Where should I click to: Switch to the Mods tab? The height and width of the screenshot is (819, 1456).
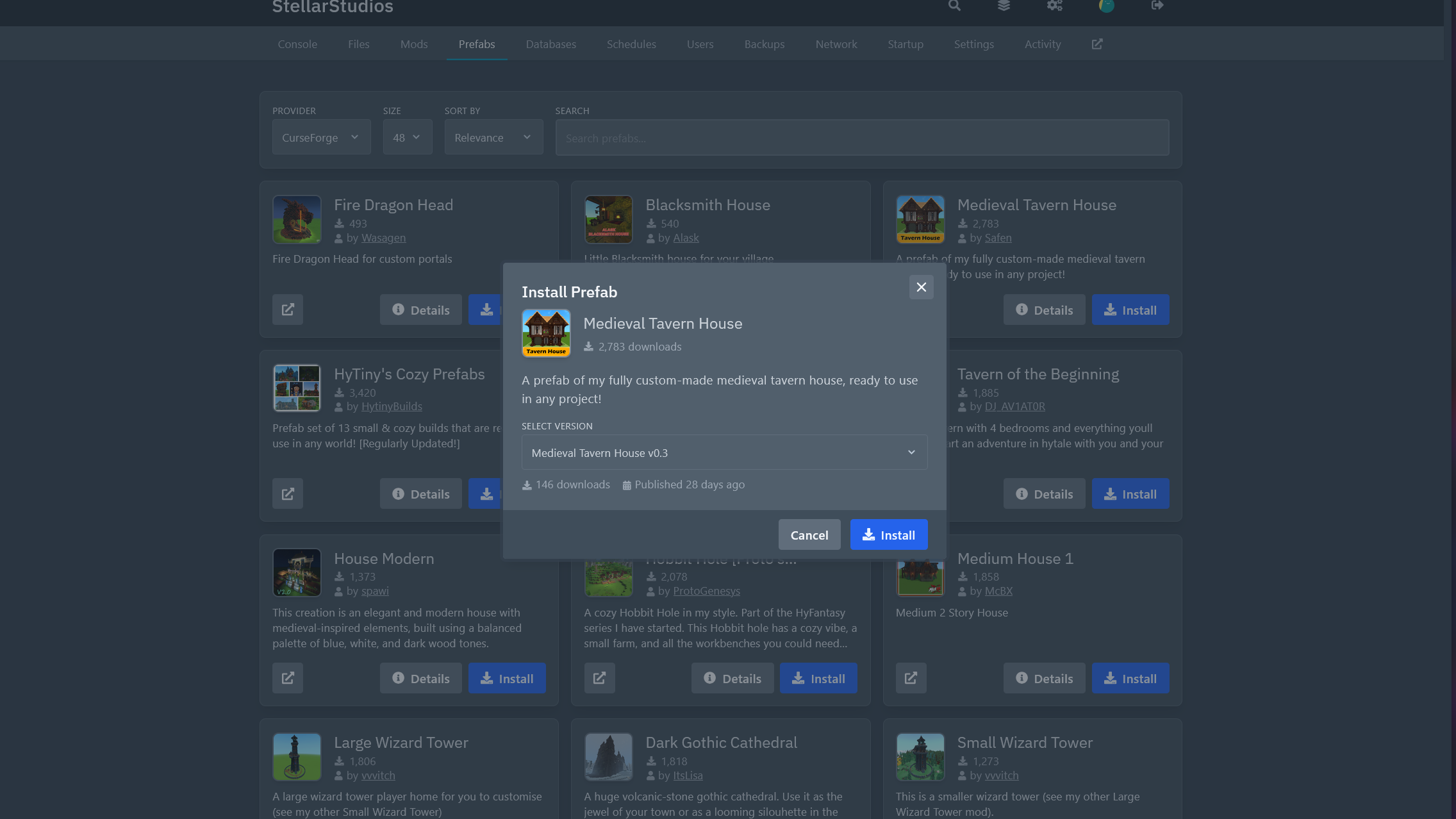(414, 44)
